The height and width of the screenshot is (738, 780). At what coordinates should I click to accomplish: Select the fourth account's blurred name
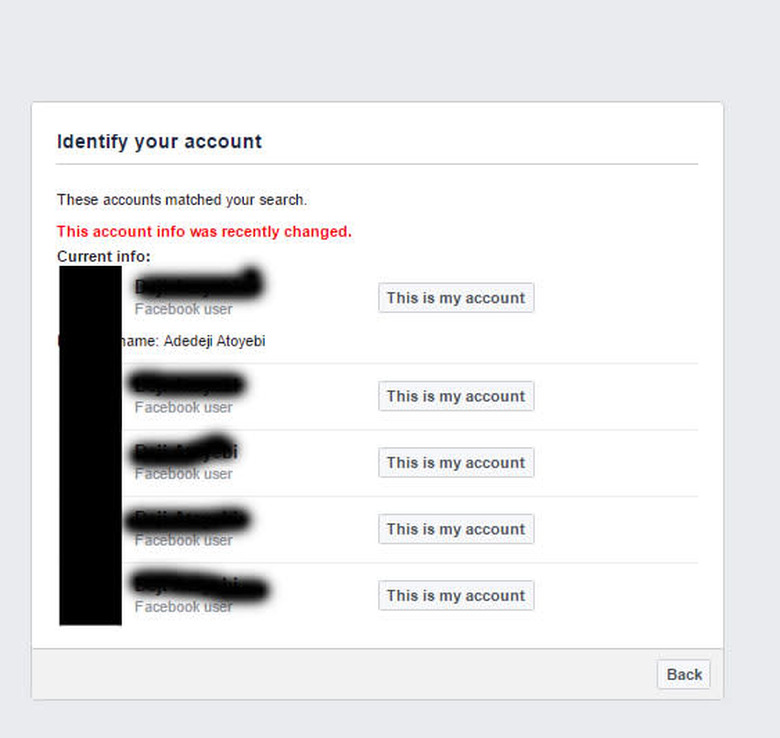pos(190,519)
